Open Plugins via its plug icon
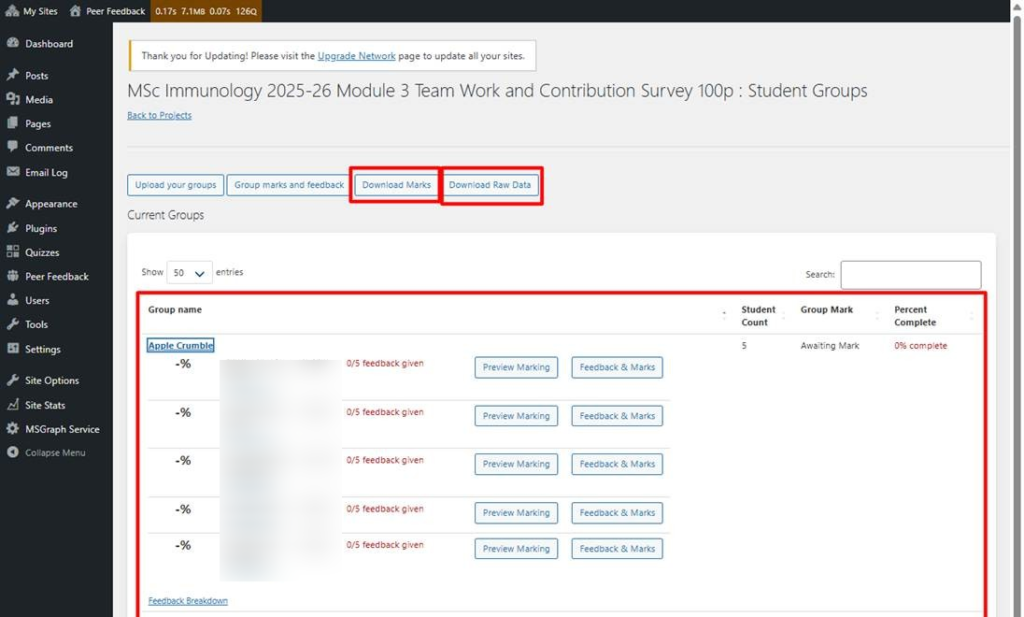This screenshot has width=1024, height=617. [12, 228]
